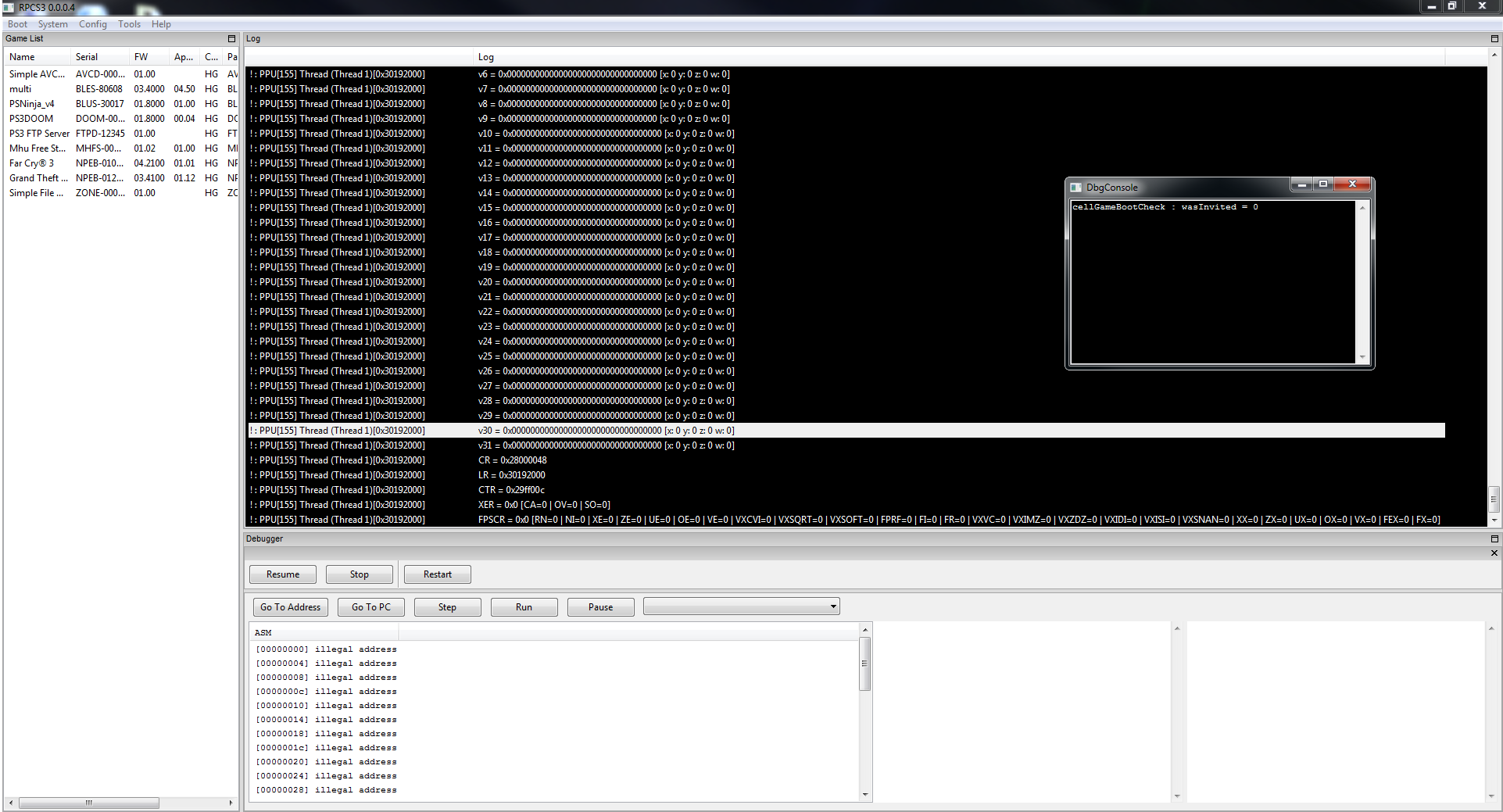Screen dimensions: 1503x812
Task: Open the Config menu
Action: (x=92, y=24)
